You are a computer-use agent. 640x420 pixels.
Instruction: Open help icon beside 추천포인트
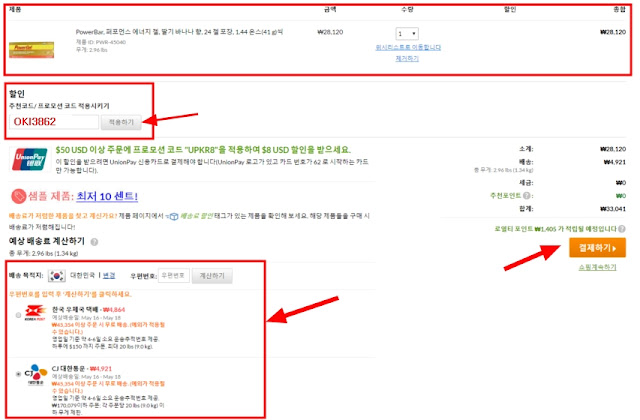click(527, 196)
